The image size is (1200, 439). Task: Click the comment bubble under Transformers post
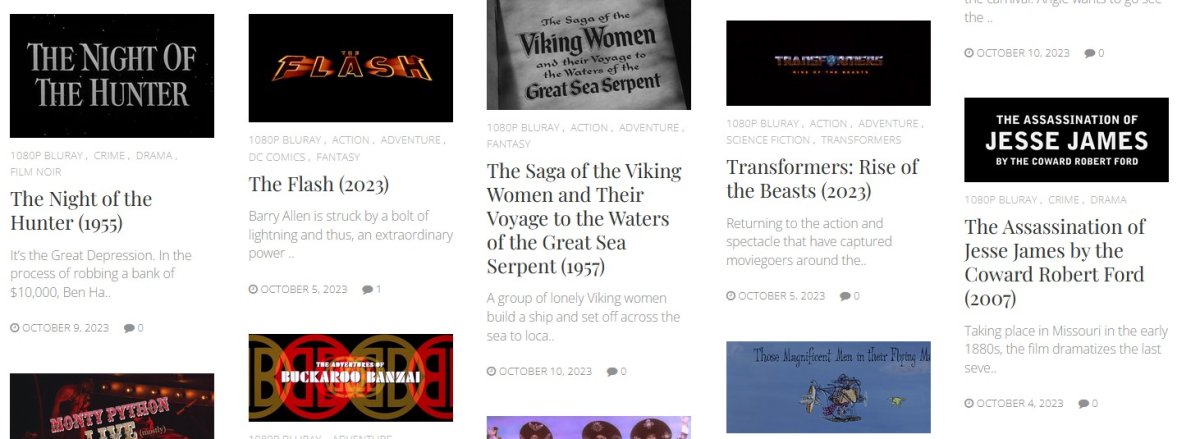click(844, 296)
